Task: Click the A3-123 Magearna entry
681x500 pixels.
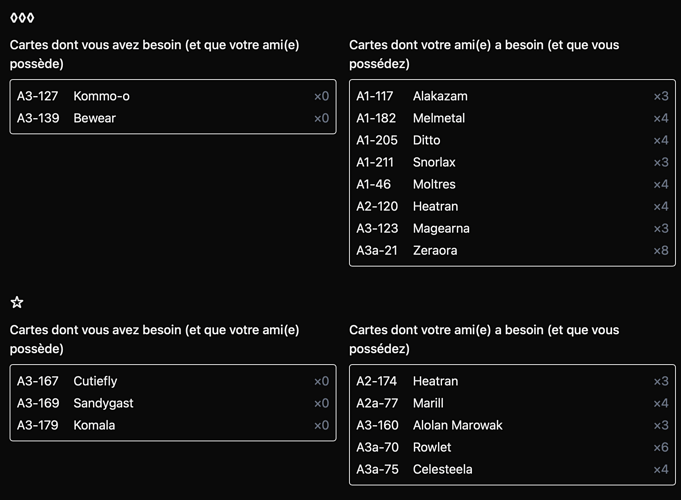Action: point(512,228)
